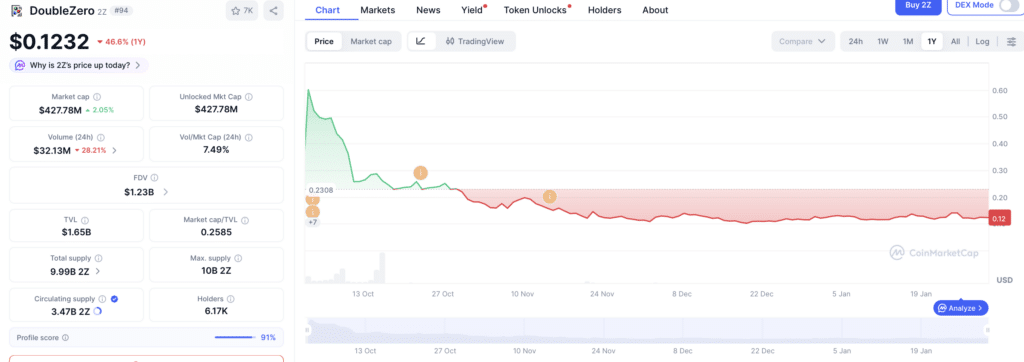Open 'Why is 2Z's price up today?'
Screen dimensions: 1024x362
pos(79,65)
